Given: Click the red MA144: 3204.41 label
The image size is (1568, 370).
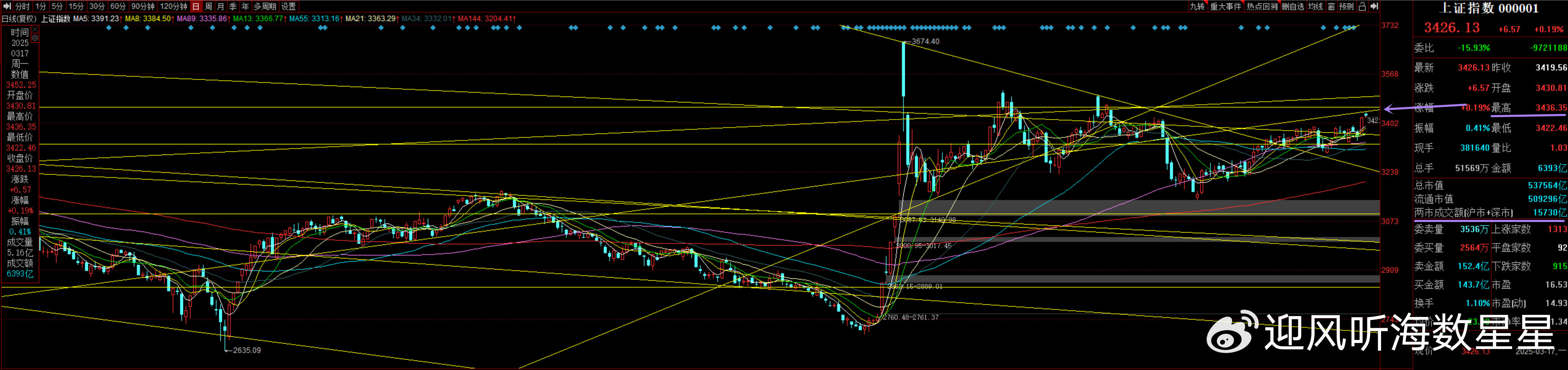Looking at the screenshot, I should coord(487,19).
